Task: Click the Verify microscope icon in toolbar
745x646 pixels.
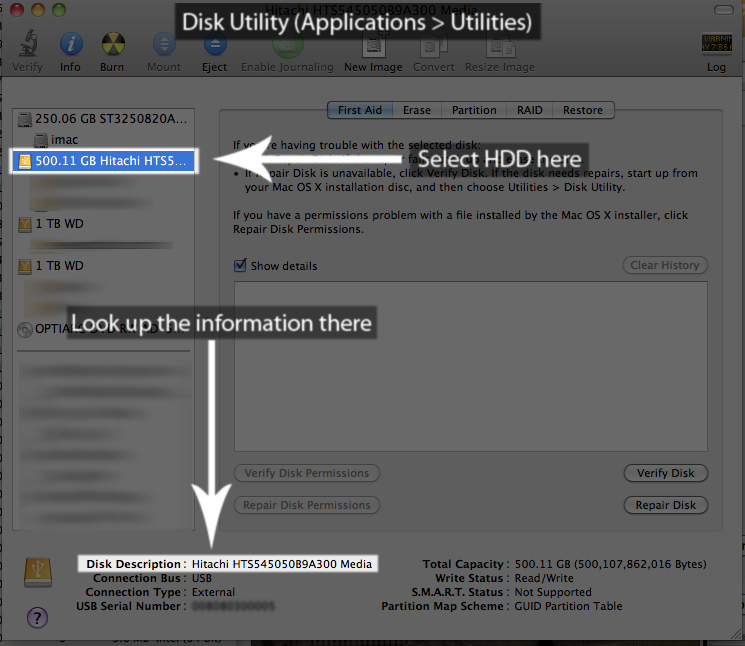Action: [29, 44]
